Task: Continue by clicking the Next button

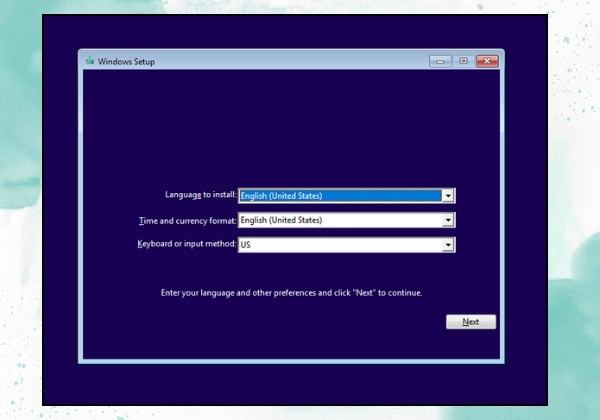Action: 471,322
